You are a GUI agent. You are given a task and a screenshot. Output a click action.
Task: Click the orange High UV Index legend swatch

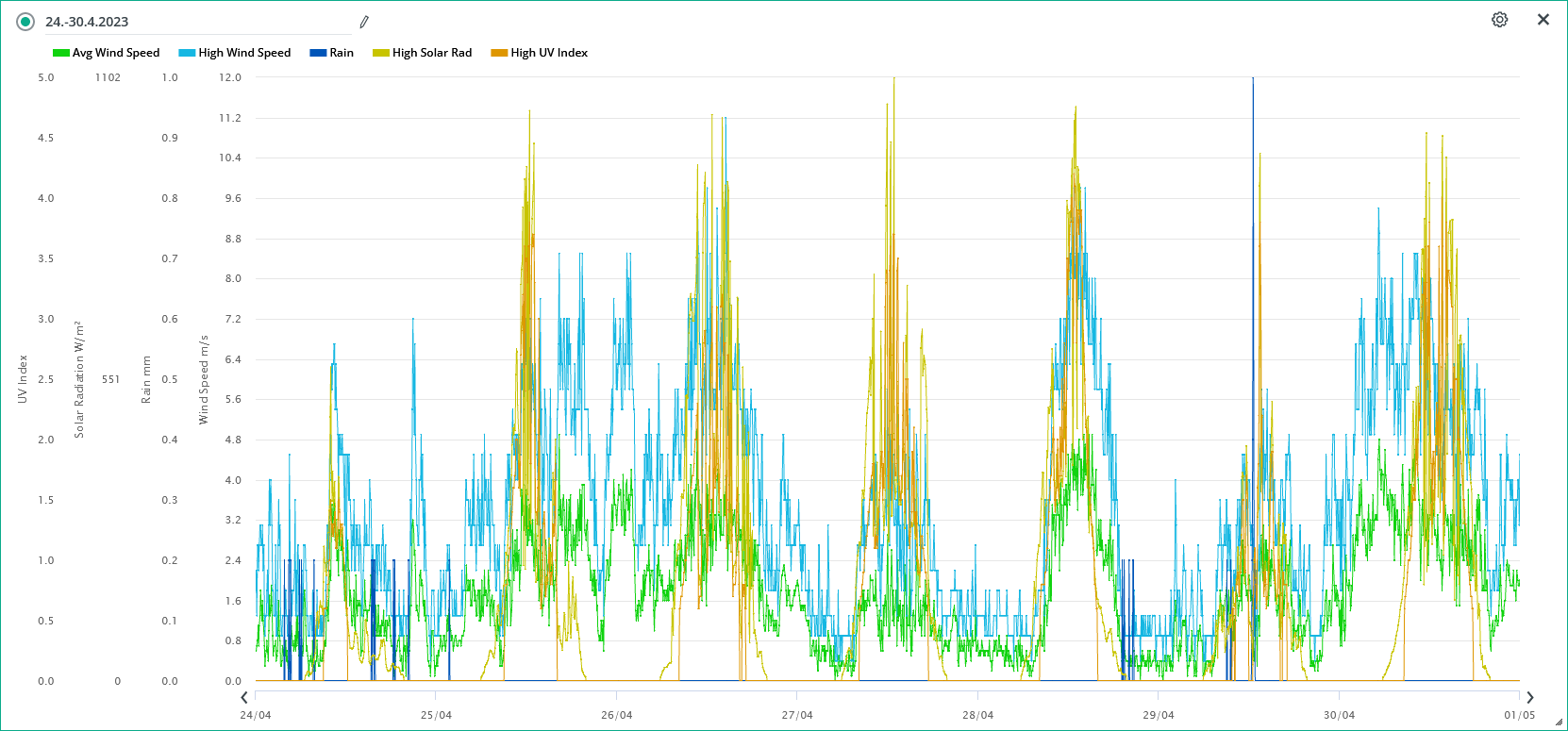click(499, 53)
